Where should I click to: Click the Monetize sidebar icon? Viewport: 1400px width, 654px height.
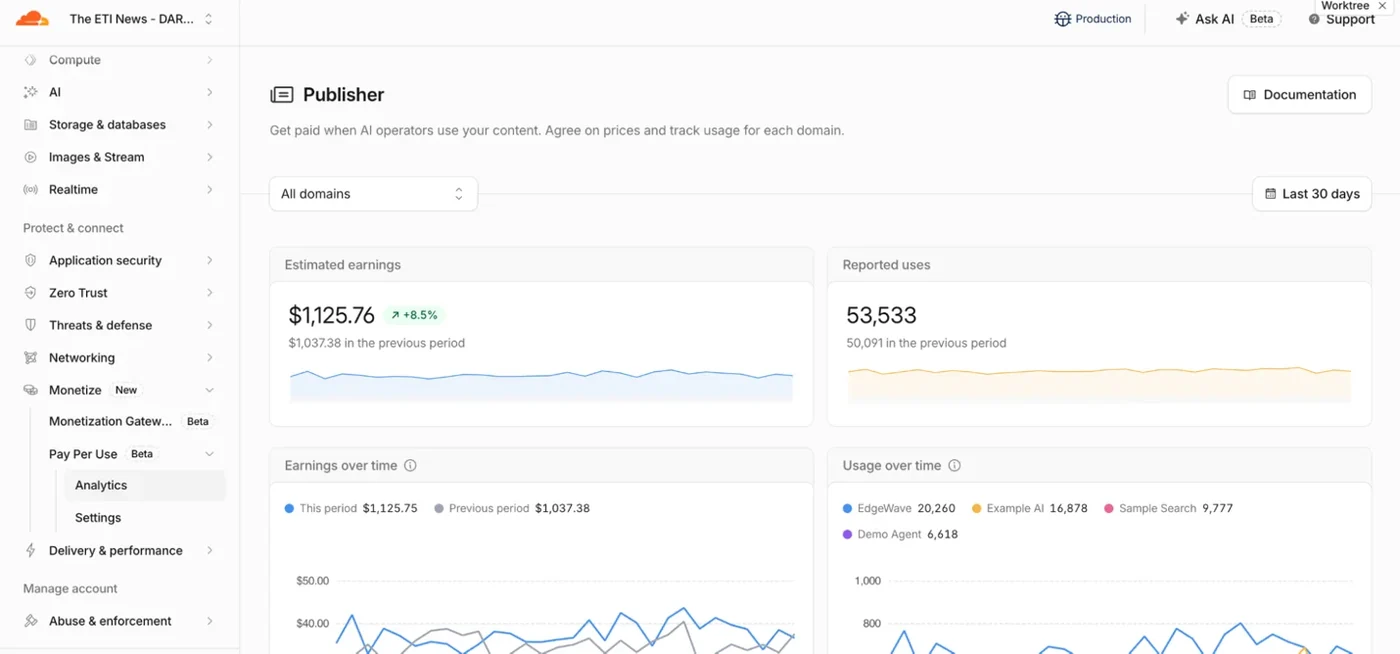click(x=30, y=390)
